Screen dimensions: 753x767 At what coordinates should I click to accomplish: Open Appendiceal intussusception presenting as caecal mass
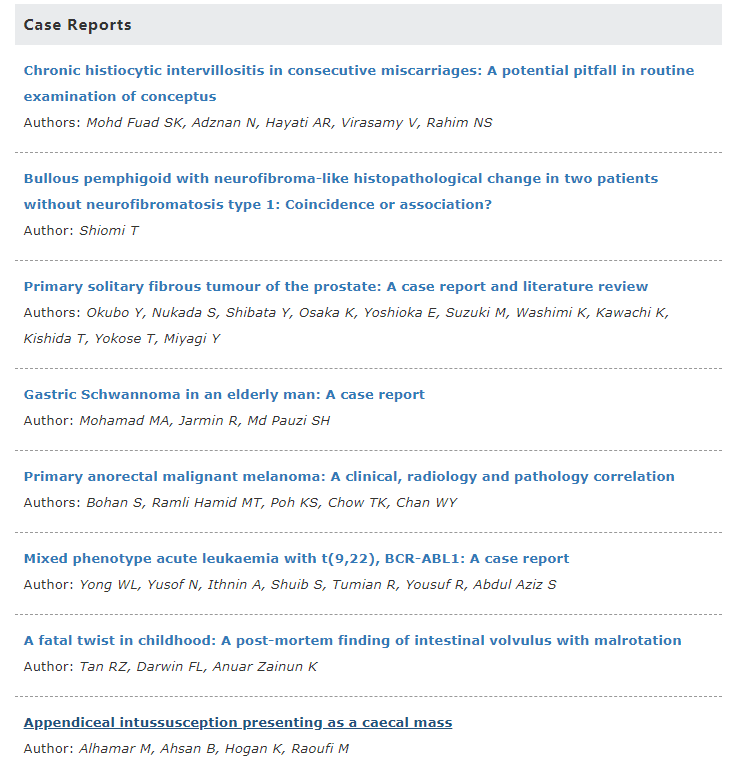[238, 722]
